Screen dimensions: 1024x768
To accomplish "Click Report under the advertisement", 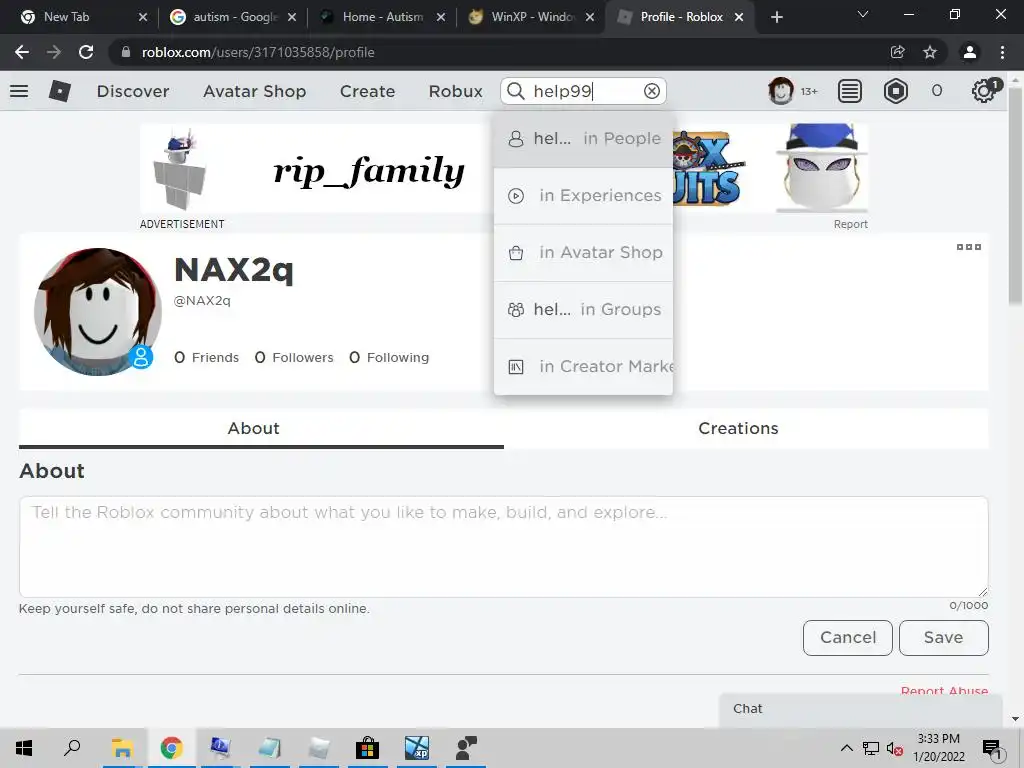I will pos(850,224).
